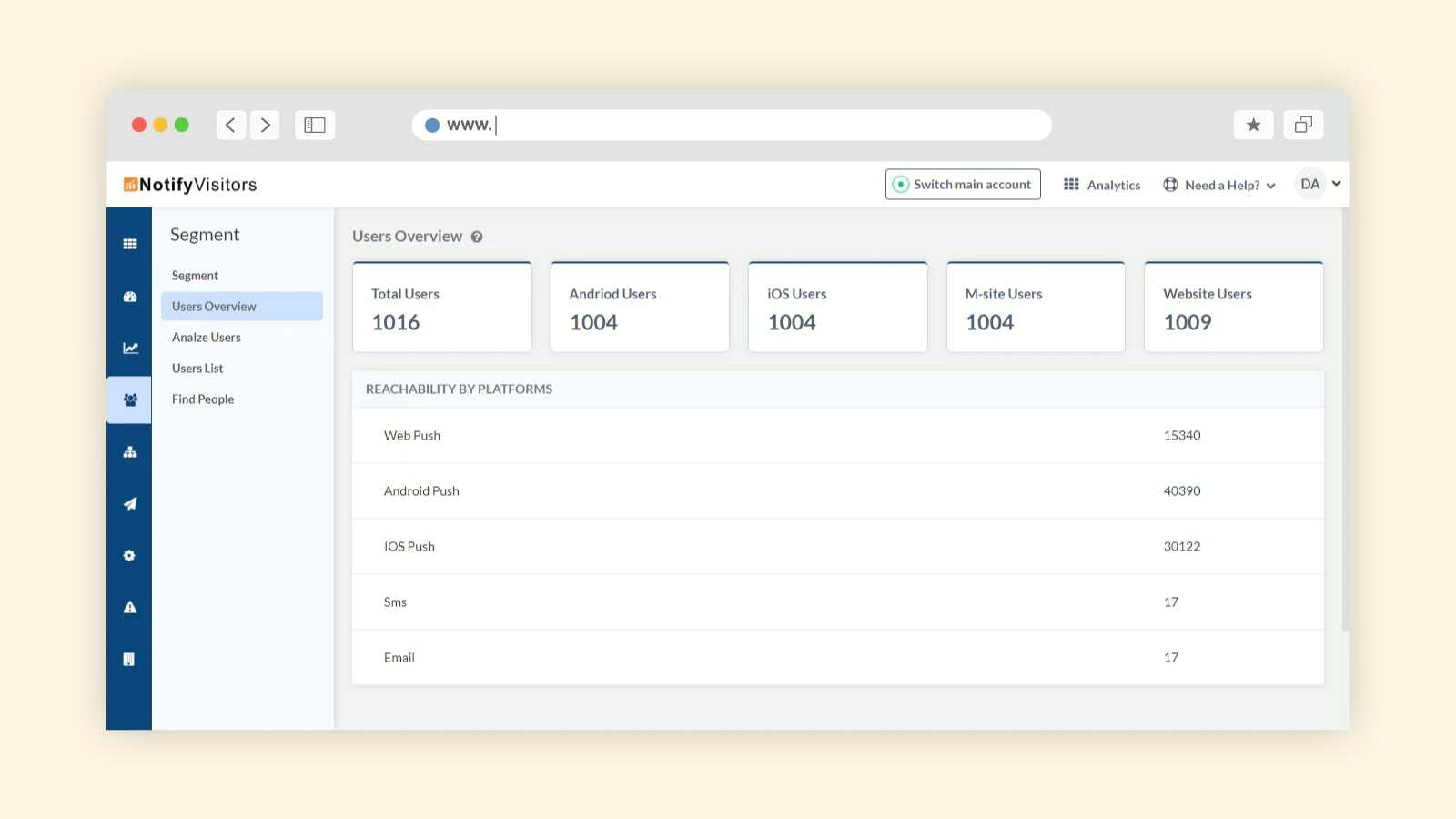Viewport: 1456px width, 819px height.
Task: Open Users List menu item
Action: coord(197,369)
